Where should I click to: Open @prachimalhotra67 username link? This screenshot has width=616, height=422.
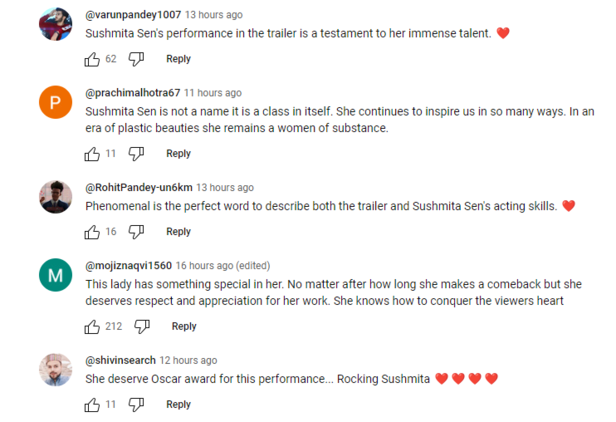pos(130,93)
